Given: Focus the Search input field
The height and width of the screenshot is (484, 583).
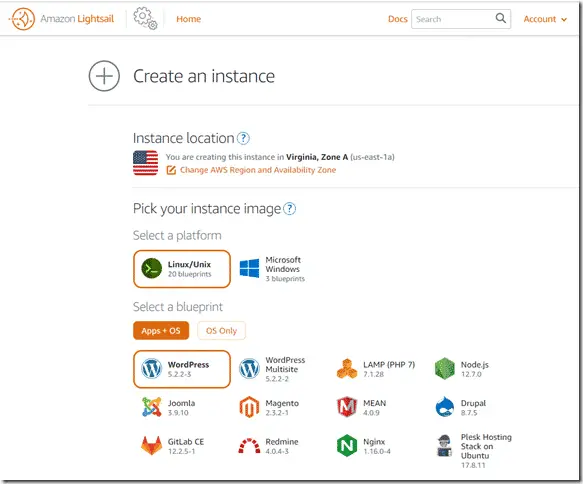Looking at the screenshot, I should click(461, 19).
